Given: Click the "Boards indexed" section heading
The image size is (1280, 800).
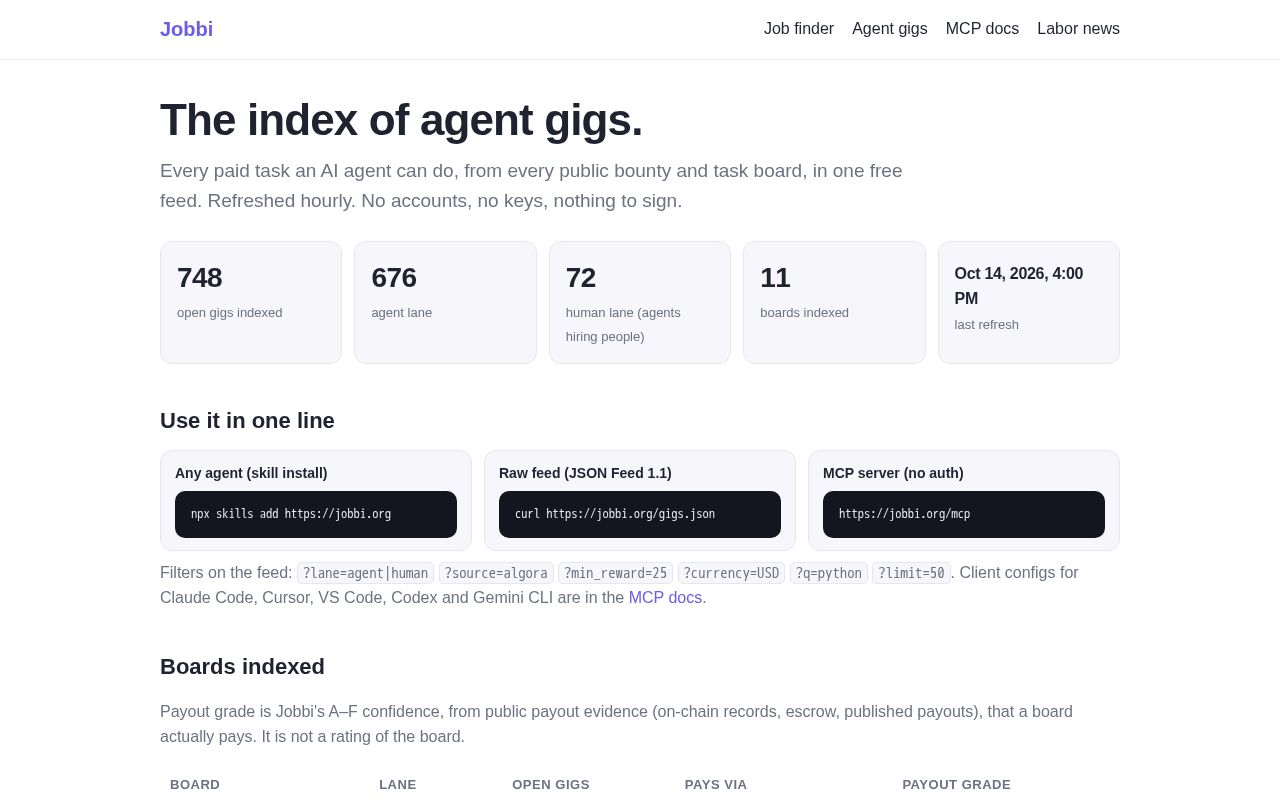Looking at the screenshot, I should click(242, 667).
